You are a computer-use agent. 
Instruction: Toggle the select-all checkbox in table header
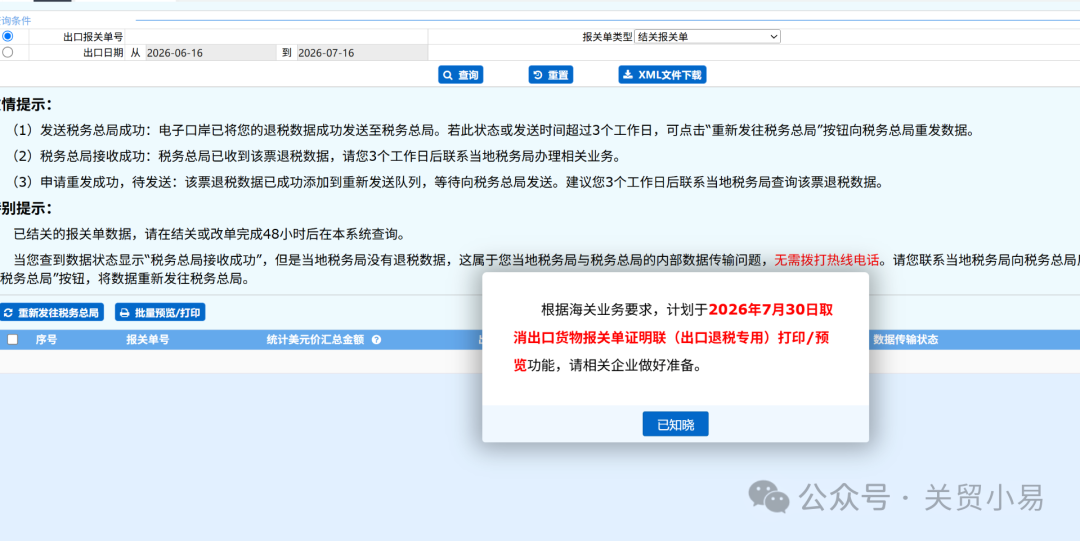[x=12, y=339]
